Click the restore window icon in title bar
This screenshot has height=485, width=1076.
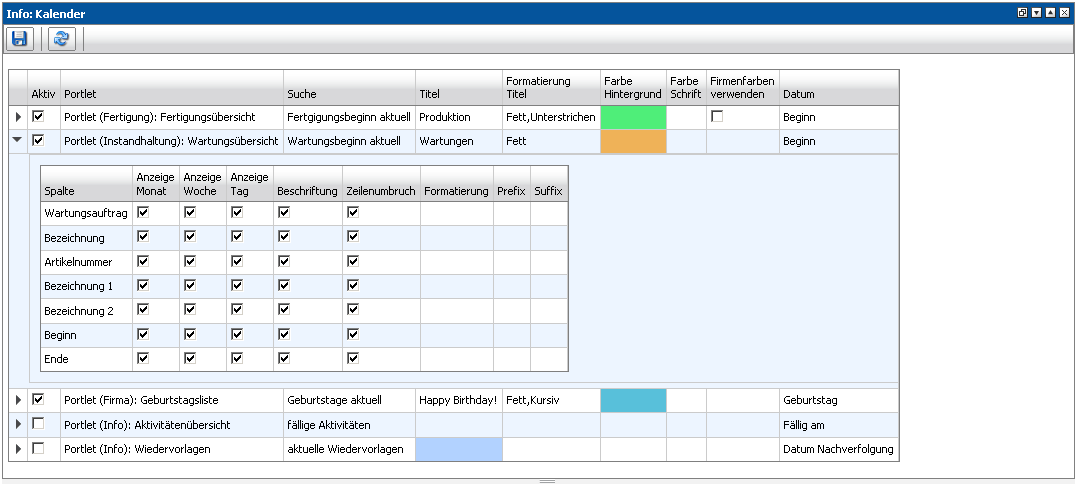click(1022, 13)
